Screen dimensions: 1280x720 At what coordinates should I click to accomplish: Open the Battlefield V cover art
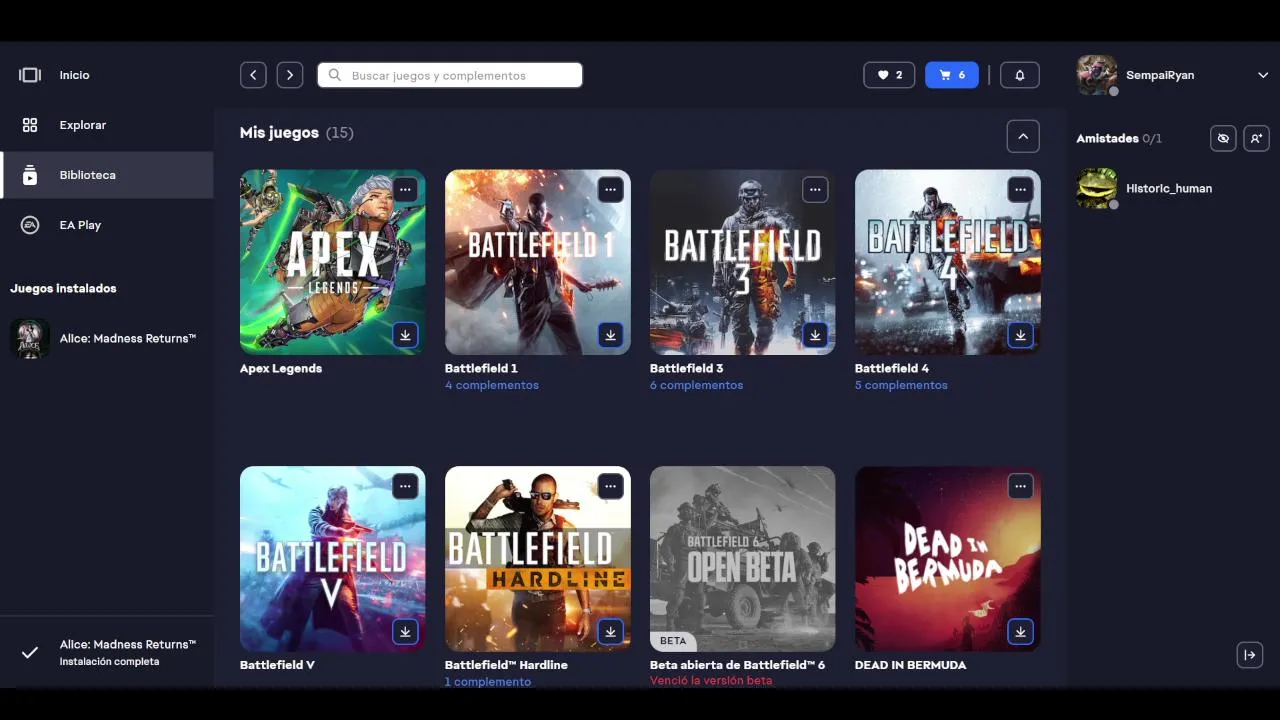tap(333, 559)
